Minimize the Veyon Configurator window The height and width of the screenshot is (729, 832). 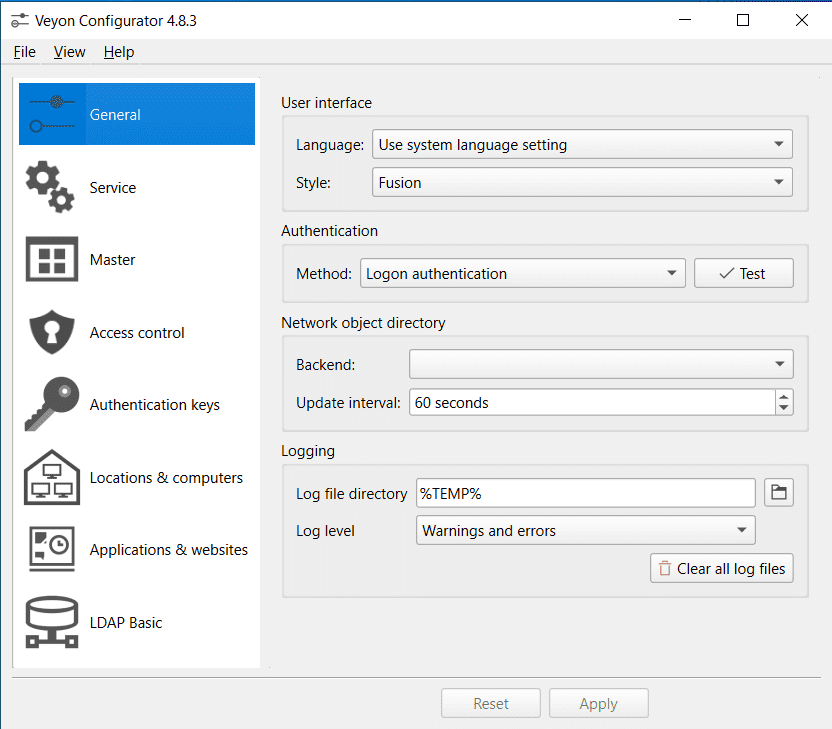coord(685,20)
